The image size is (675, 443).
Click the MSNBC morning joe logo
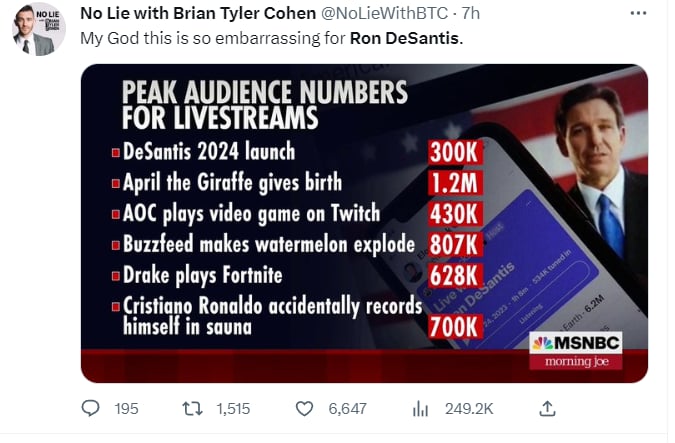[576, 350]
